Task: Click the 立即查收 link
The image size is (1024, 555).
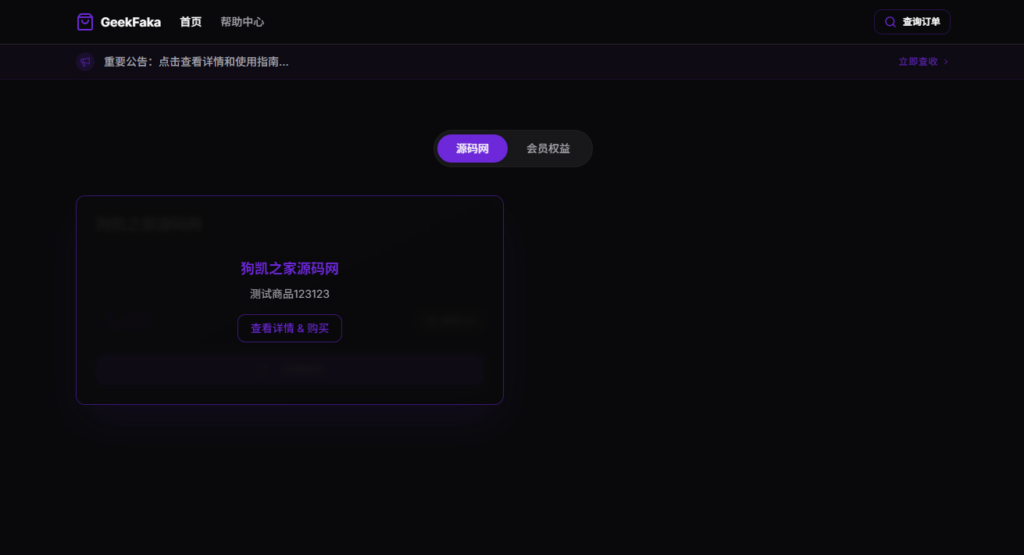Action: pos(918,62)
